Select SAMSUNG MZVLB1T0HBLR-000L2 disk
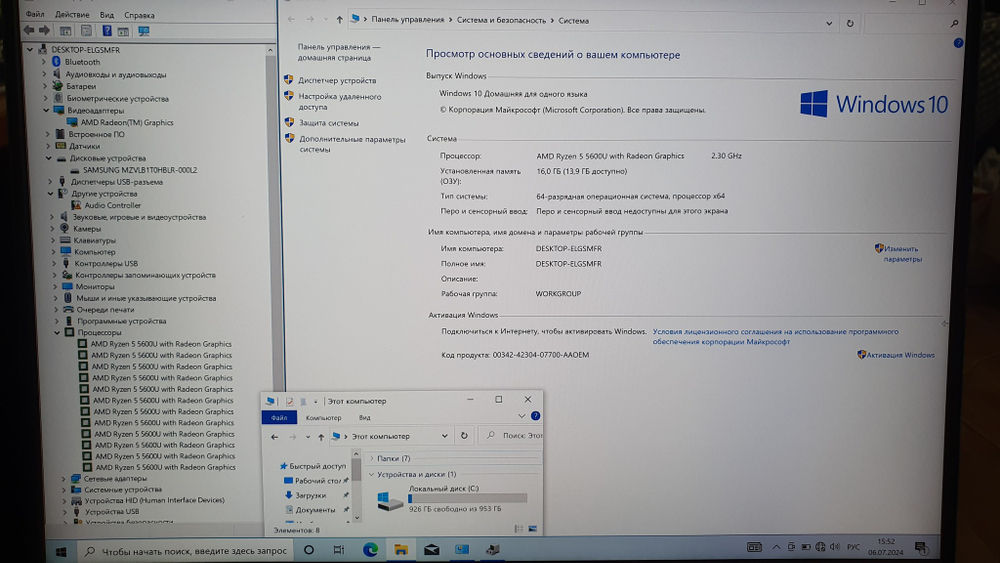Screen dimensions: 1000x563 coord(140,170)
